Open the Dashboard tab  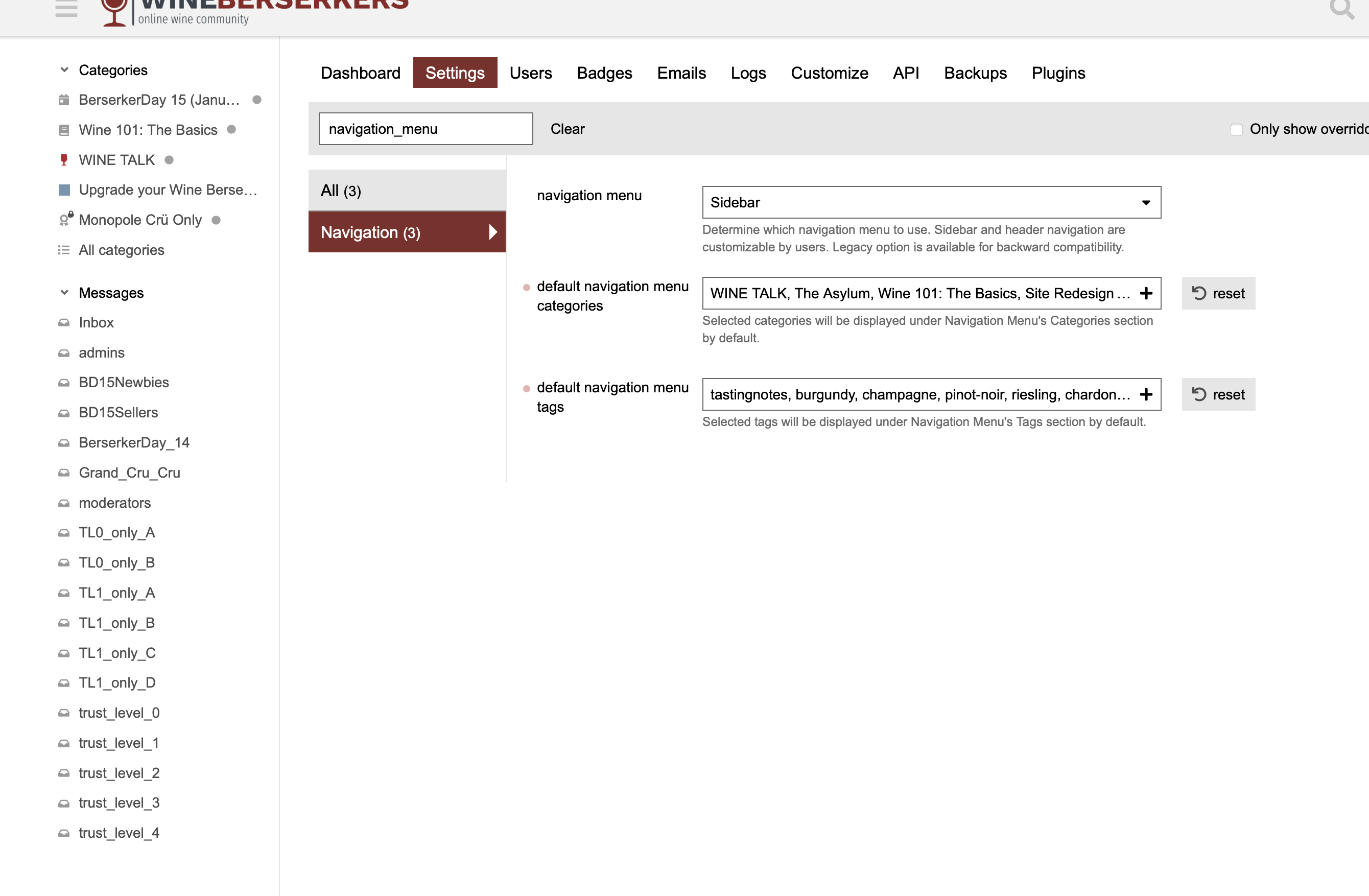point(361,73)
